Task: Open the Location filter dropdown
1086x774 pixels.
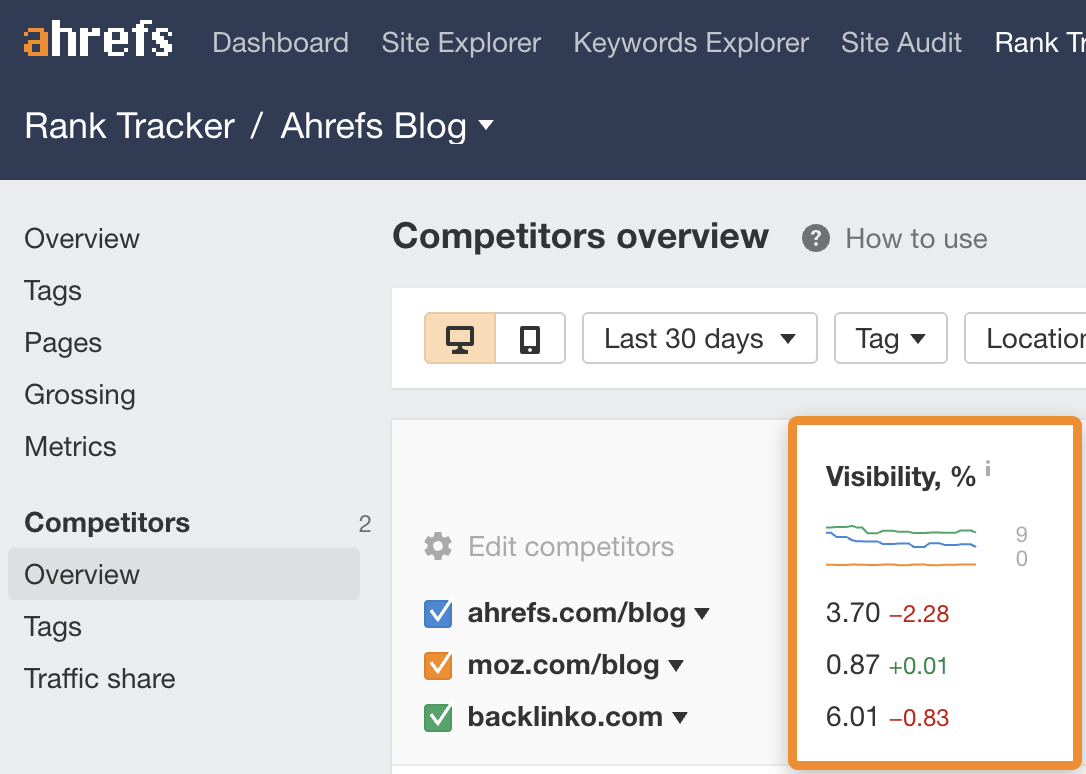Action: pos(1030,339)
